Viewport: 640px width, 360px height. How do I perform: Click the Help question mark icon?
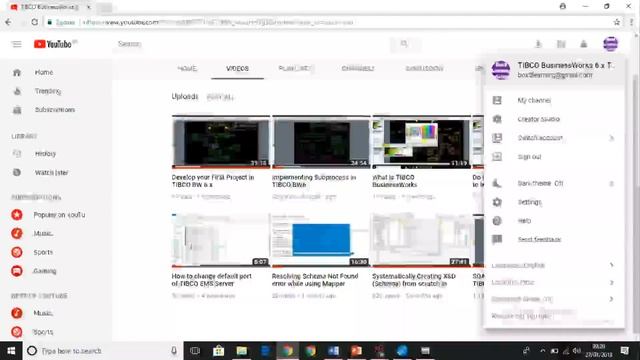497,221
